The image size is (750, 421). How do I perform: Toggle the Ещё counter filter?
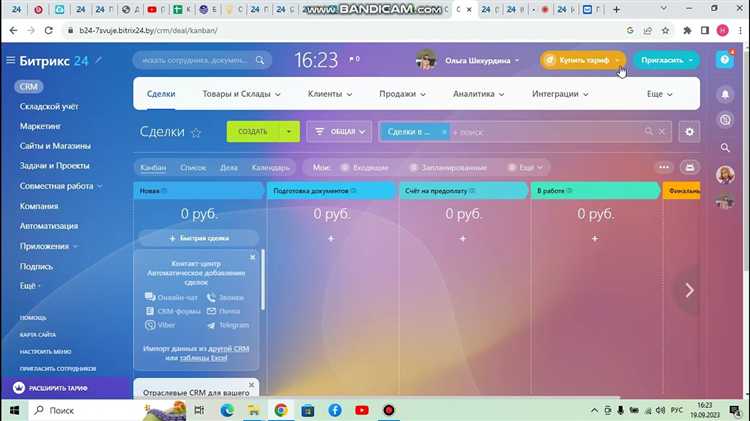click(x=525, y=167)
